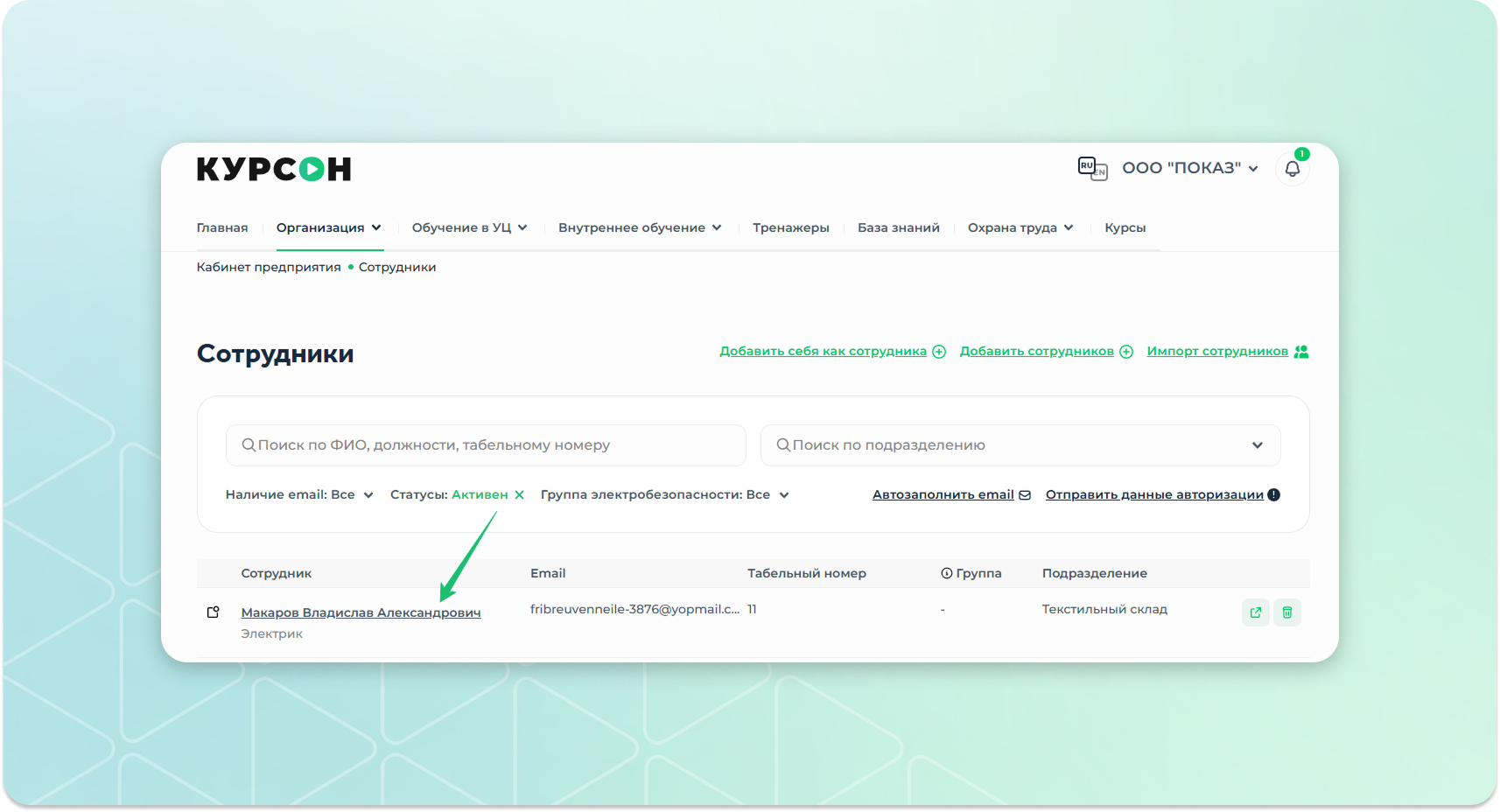Screen dimensions: 1500x812
Task: Open the Тренажеры menu item
Action: [x=790, y=228]
